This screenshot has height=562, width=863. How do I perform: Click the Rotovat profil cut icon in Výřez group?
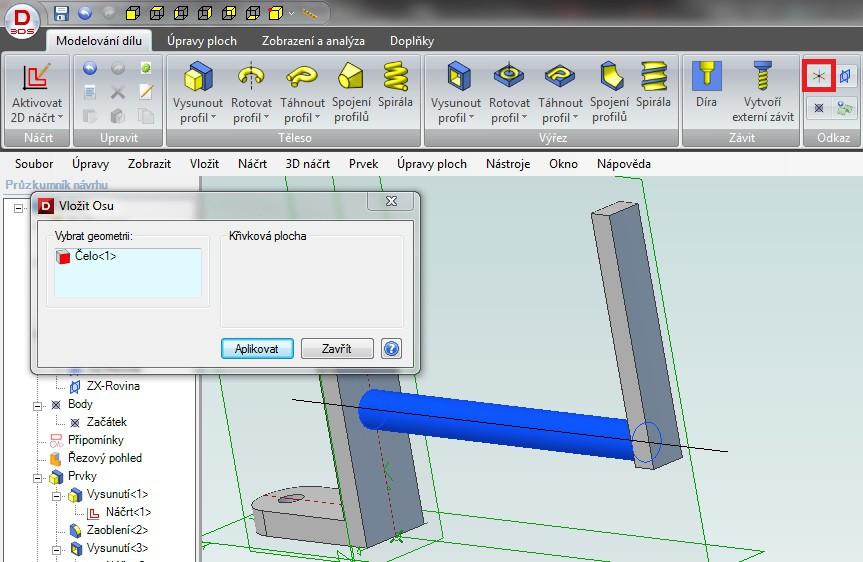pos(509,76)
